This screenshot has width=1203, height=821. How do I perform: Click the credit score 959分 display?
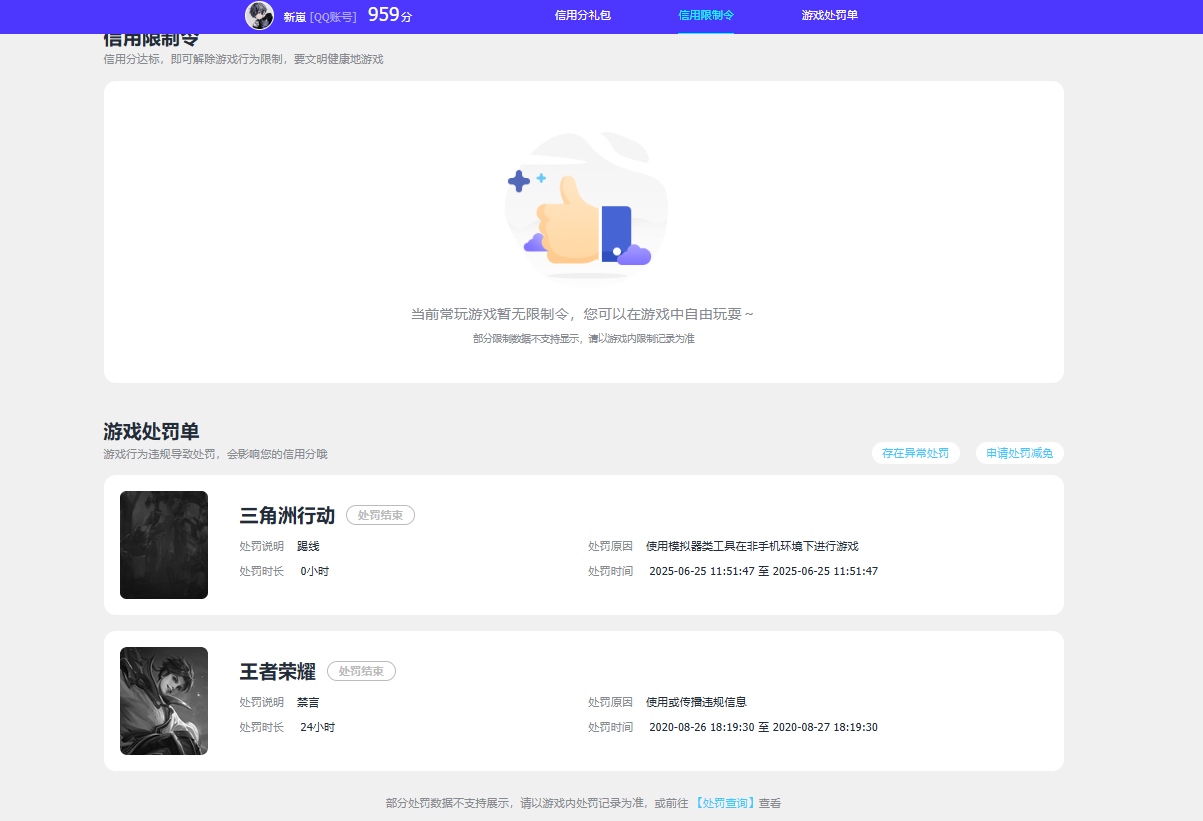388,15
